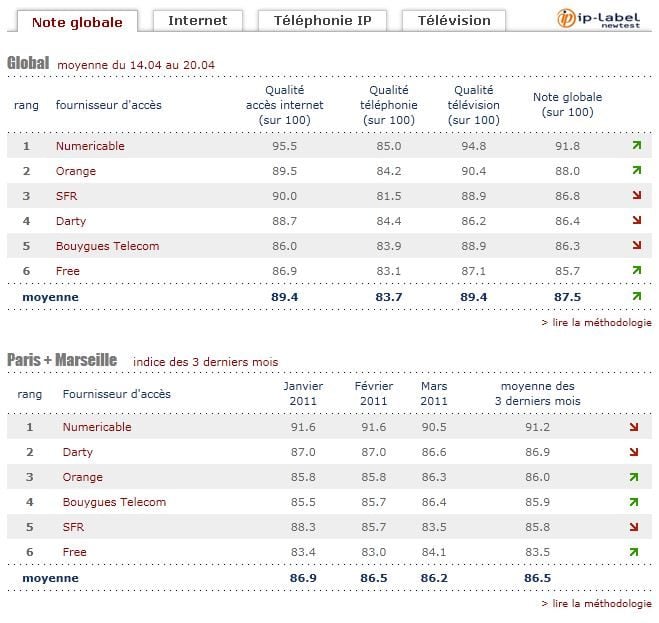Open methodology link under the Global table
This screenshot has height=623, width=659.
(596, 323)
